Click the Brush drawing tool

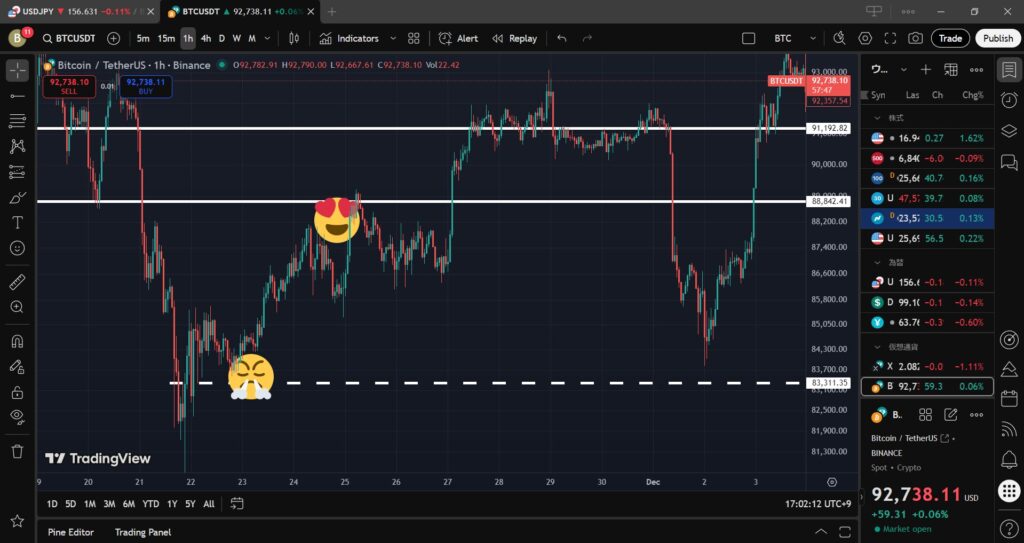17,197
